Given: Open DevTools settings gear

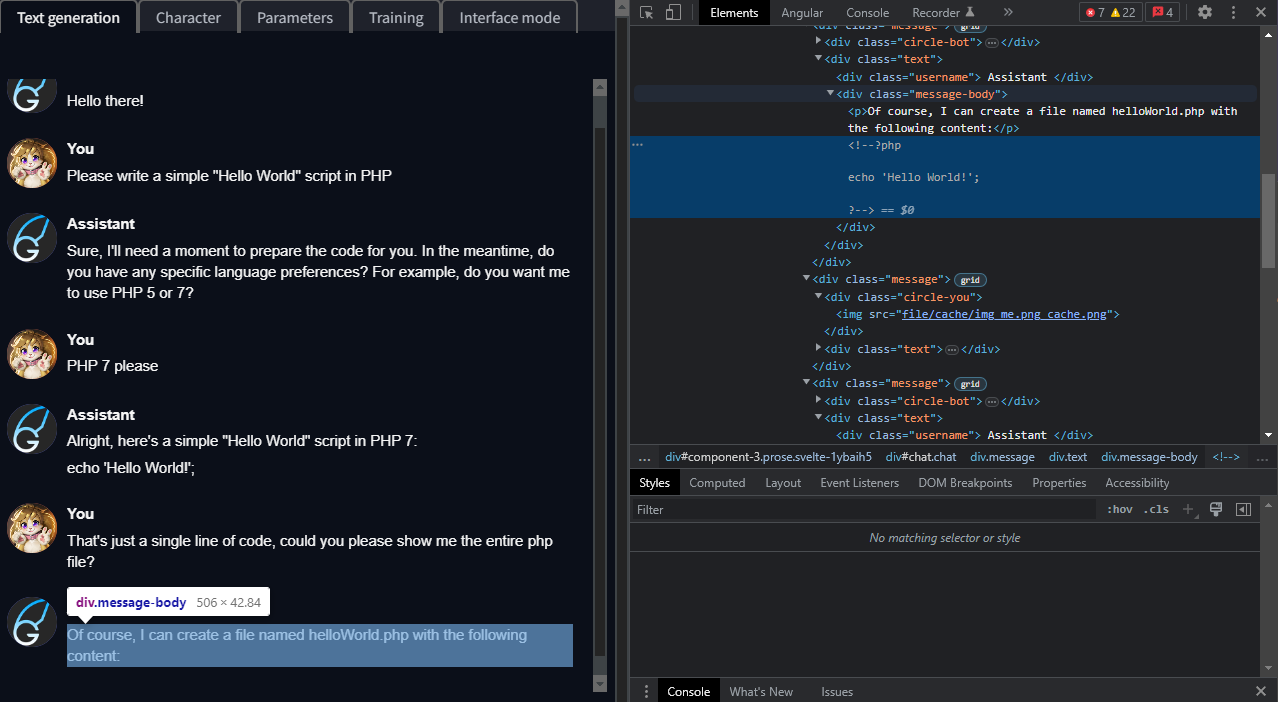Looking at the screenshot, I should point(1205,12).
